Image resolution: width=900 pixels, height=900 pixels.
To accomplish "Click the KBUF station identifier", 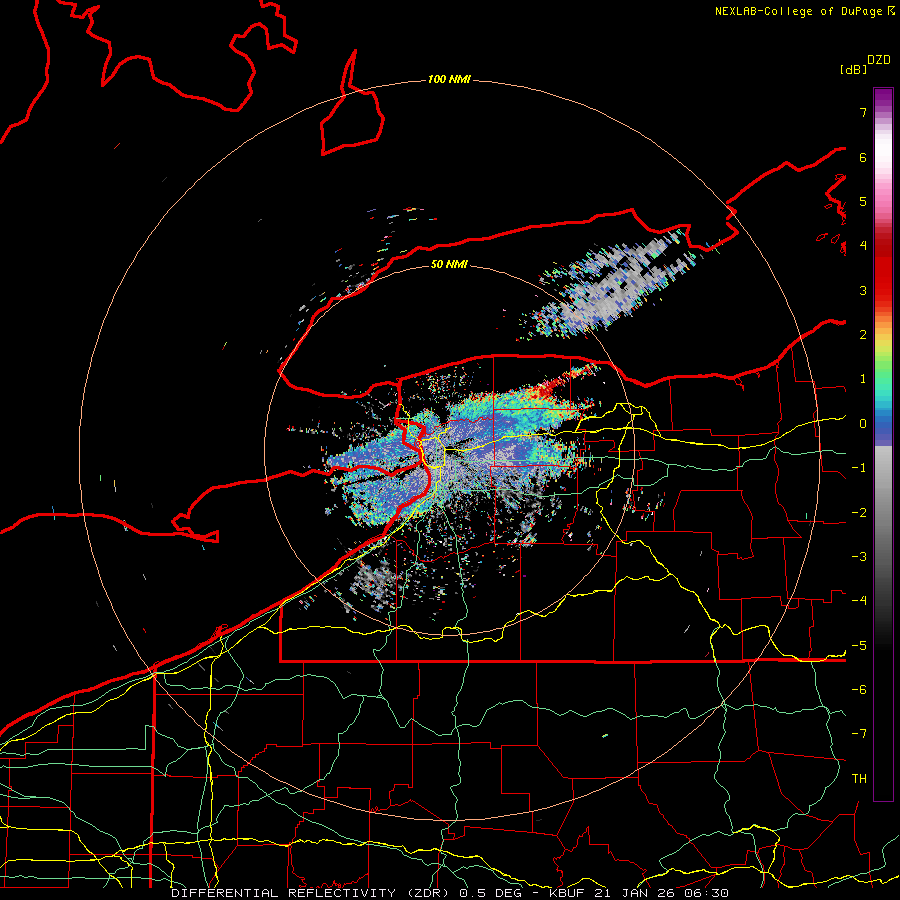I will coord(567,893).
